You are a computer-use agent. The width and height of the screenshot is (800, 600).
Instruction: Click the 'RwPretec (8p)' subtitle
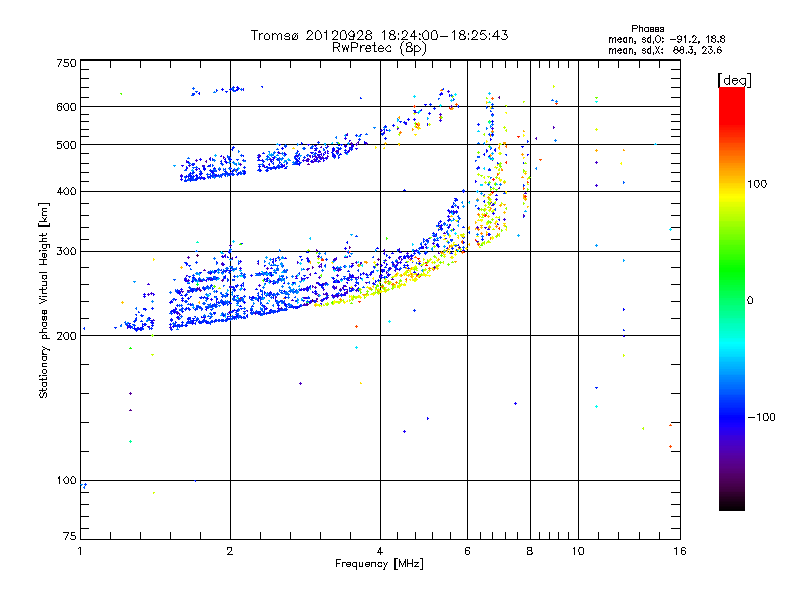pos(379,48)
